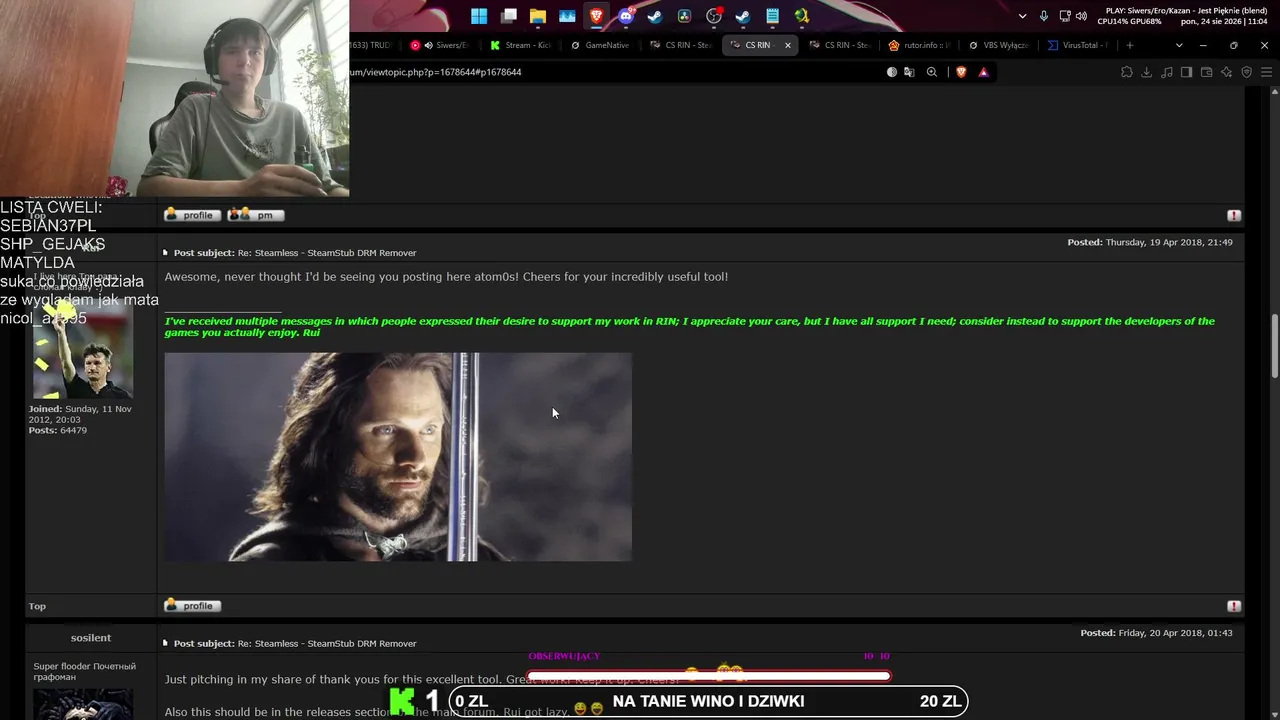
Task: Click the microphone tray icon
Action: [x=1044, y=16]
